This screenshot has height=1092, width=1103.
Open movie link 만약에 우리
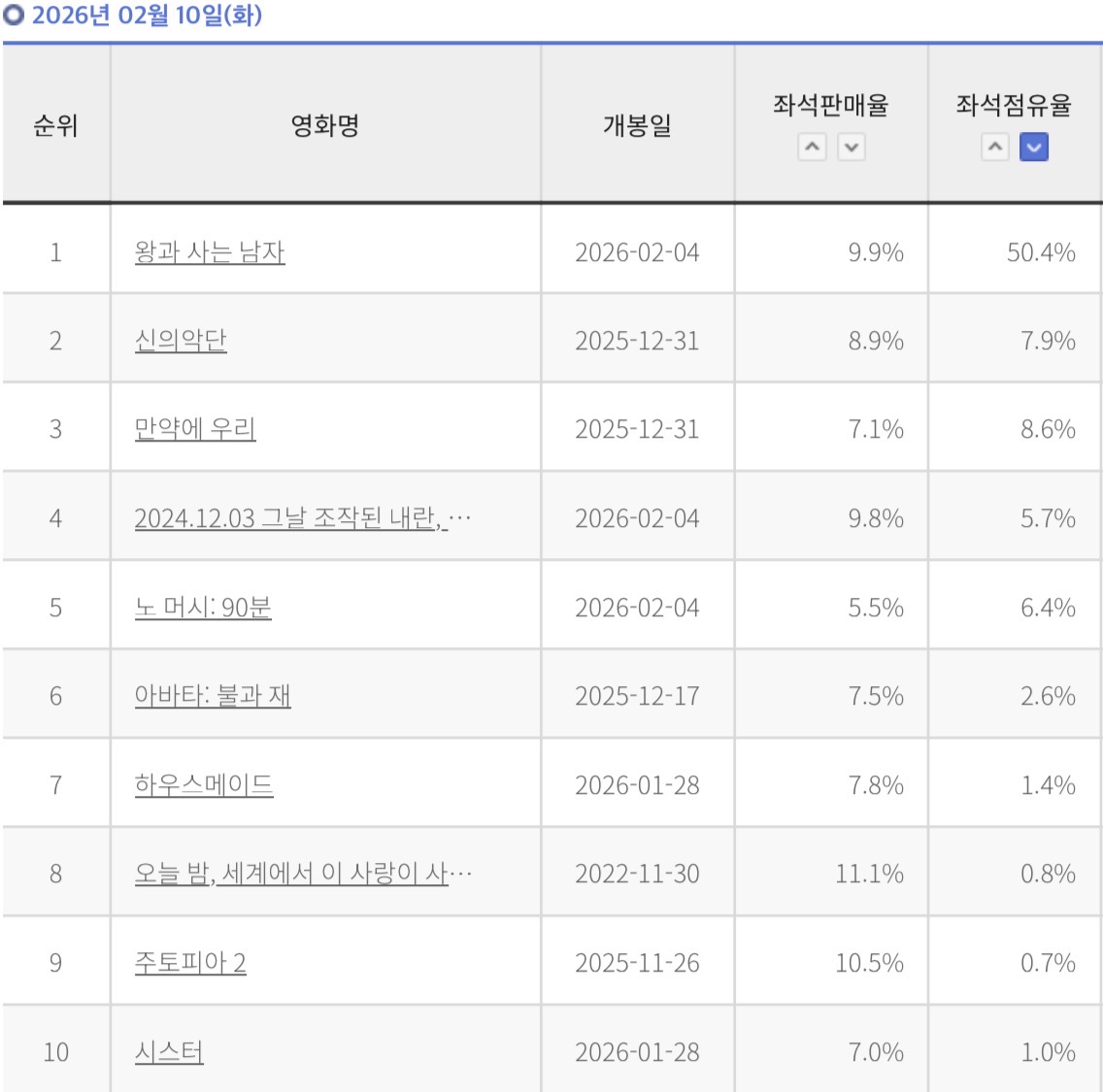tap(195, 429)
